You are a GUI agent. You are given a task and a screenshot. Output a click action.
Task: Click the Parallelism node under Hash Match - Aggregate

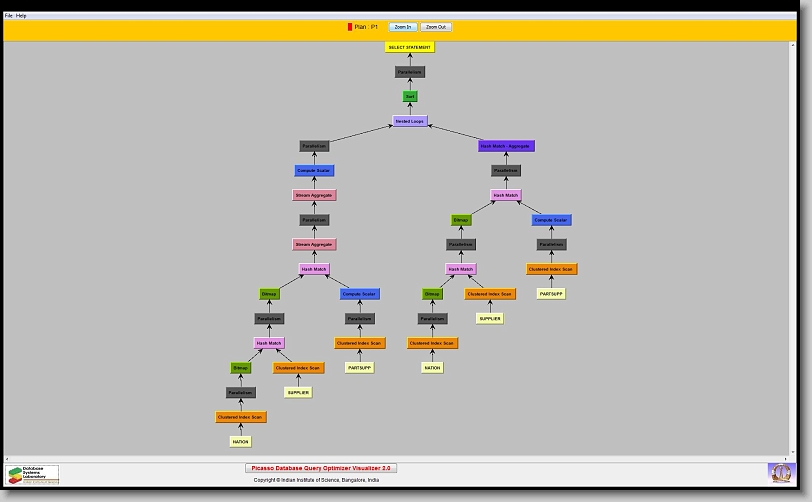(x=506, y=171)
